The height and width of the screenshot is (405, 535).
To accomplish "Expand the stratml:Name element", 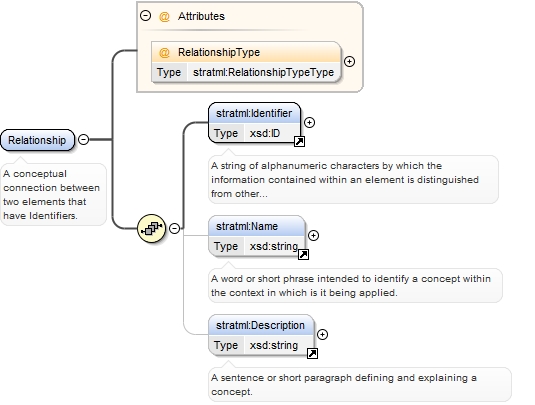I will coord(313,235).
